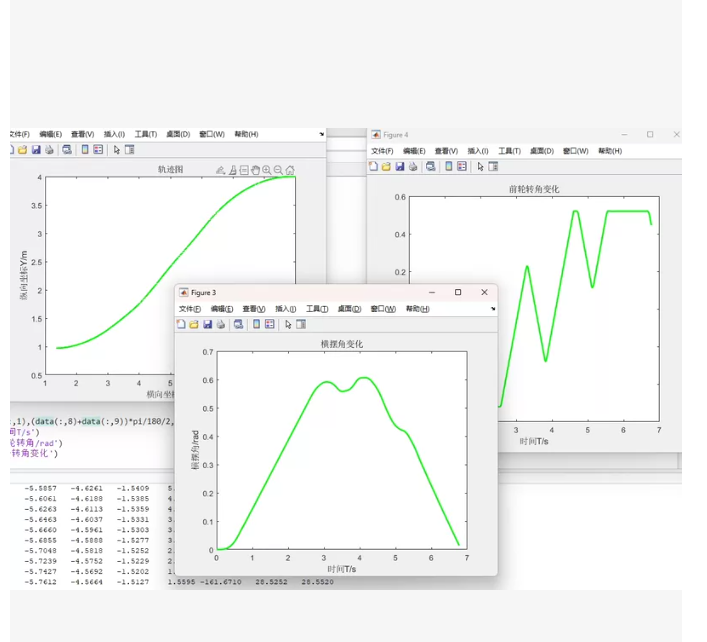Activate Zoom Out on the 轨迹图 axes toolbar
707x642 pixels.
tap(278, 170)
